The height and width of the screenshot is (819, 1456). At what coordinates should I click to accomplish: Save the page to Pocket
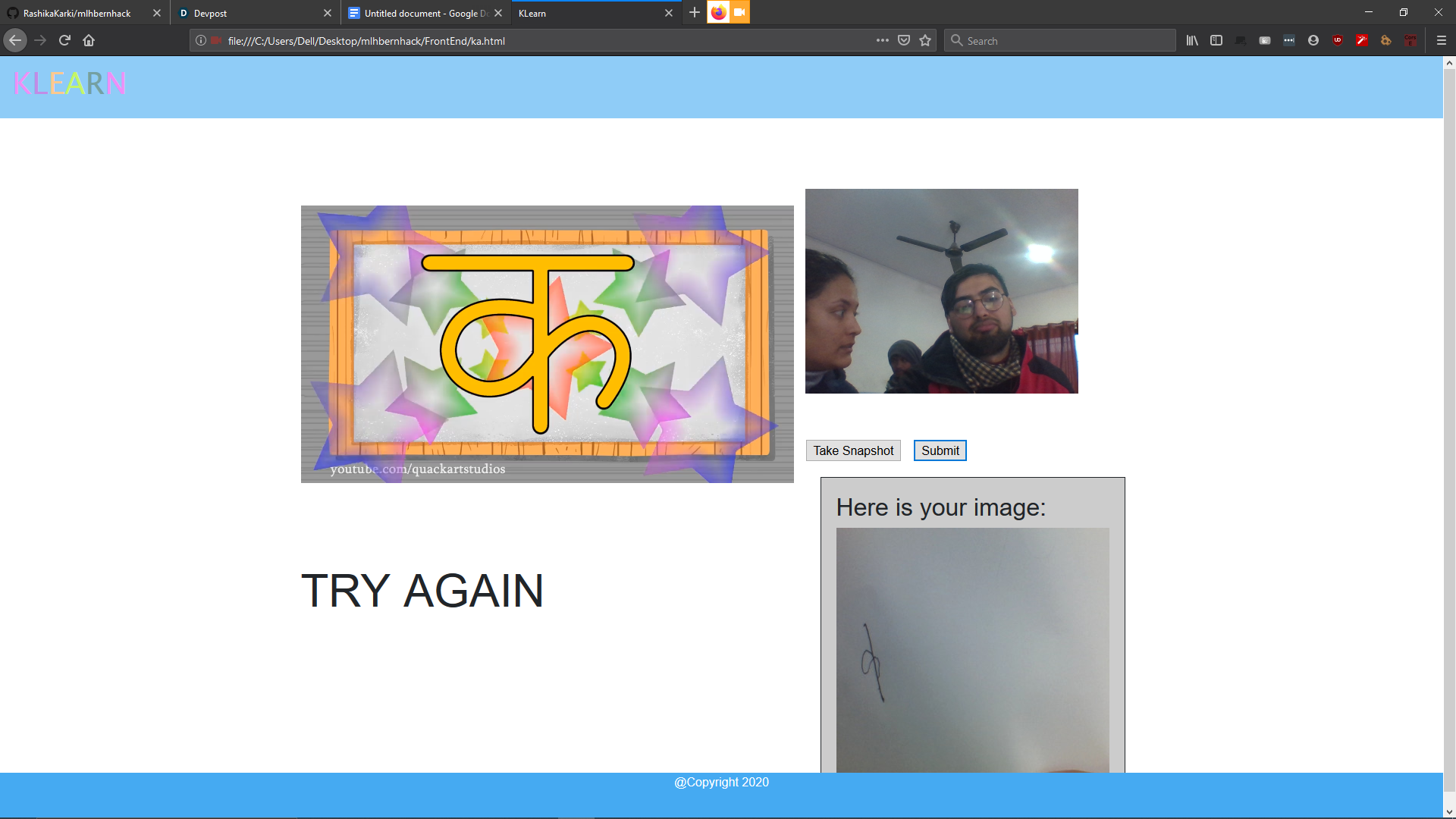coord(904,41)
